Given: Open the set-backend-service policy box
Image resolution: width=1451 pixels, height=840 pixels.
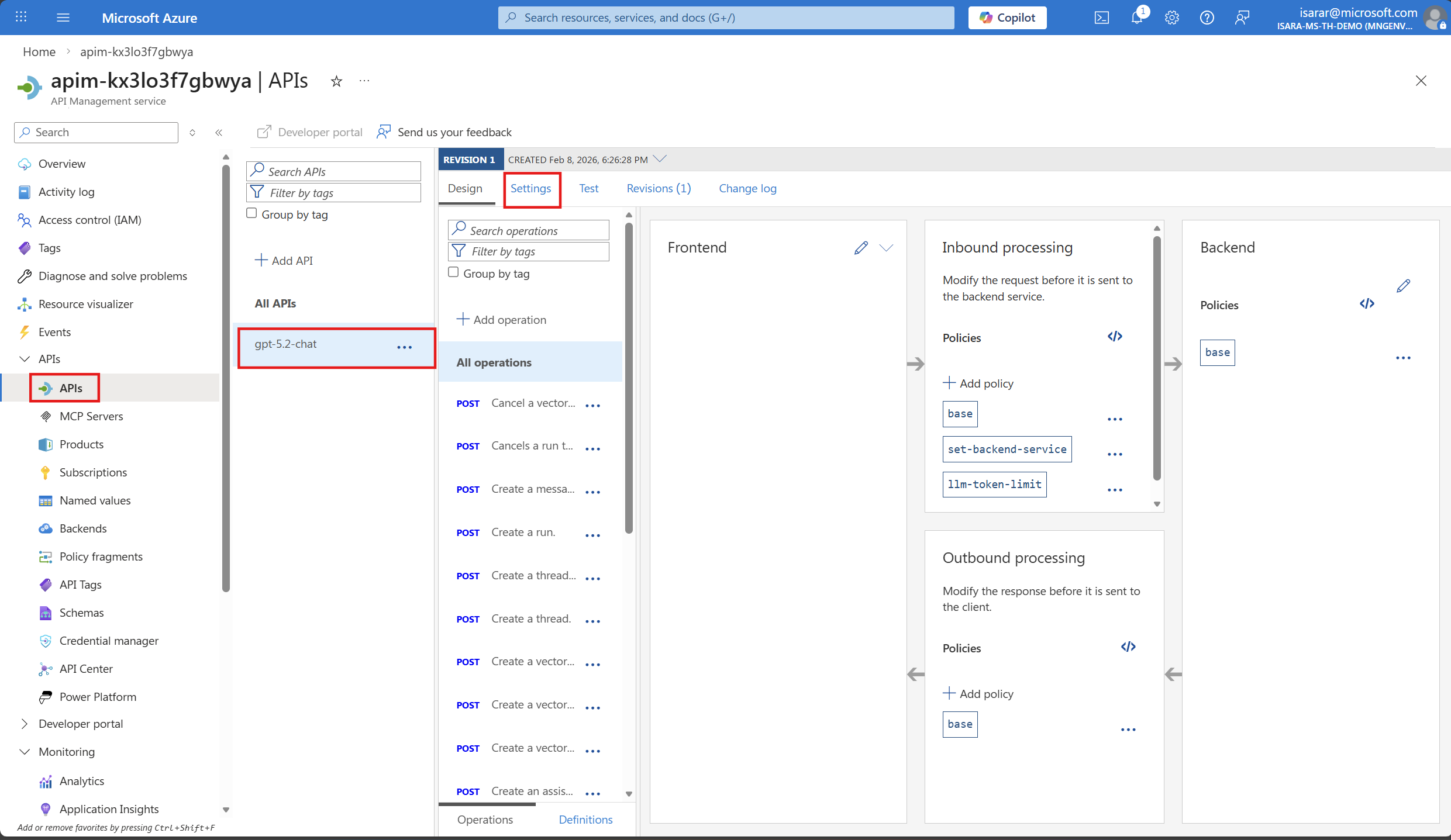Looking at the screenshot, I should pos(1007,449).
